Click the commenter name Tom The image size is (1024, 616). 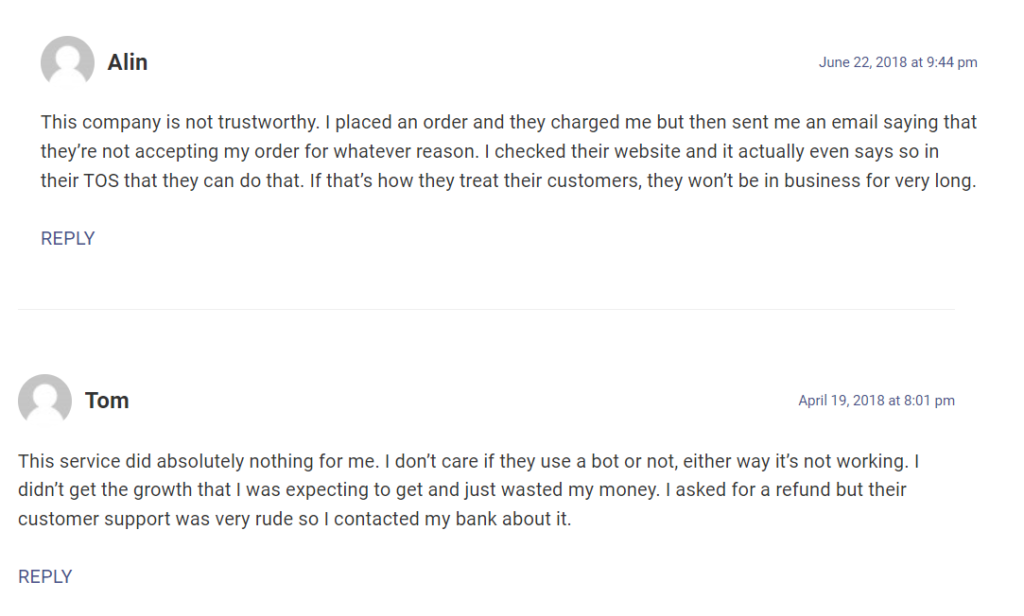coord(106,400)
